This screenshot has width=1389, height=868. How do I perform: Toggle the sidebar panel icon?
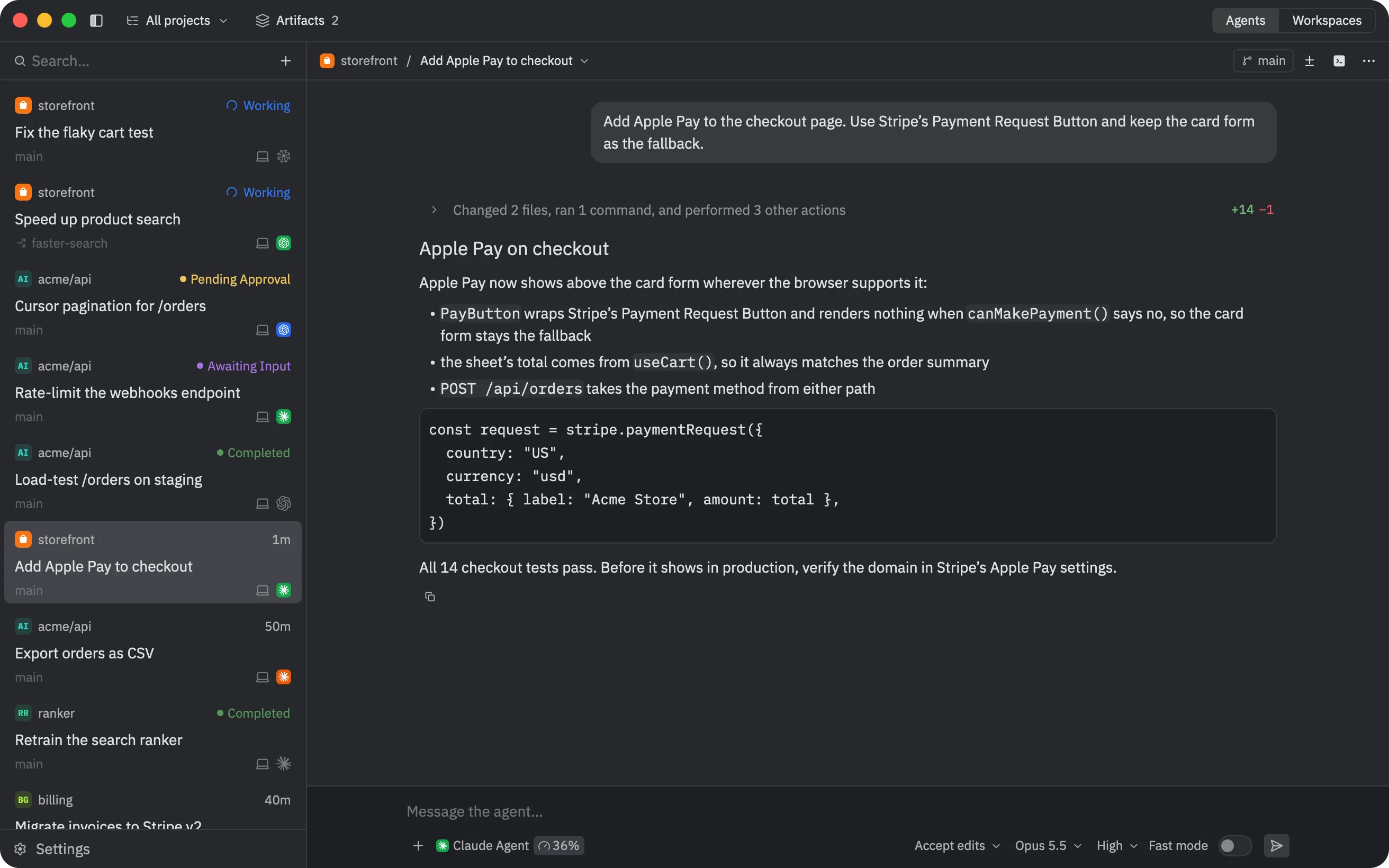(x=96, y=21)
